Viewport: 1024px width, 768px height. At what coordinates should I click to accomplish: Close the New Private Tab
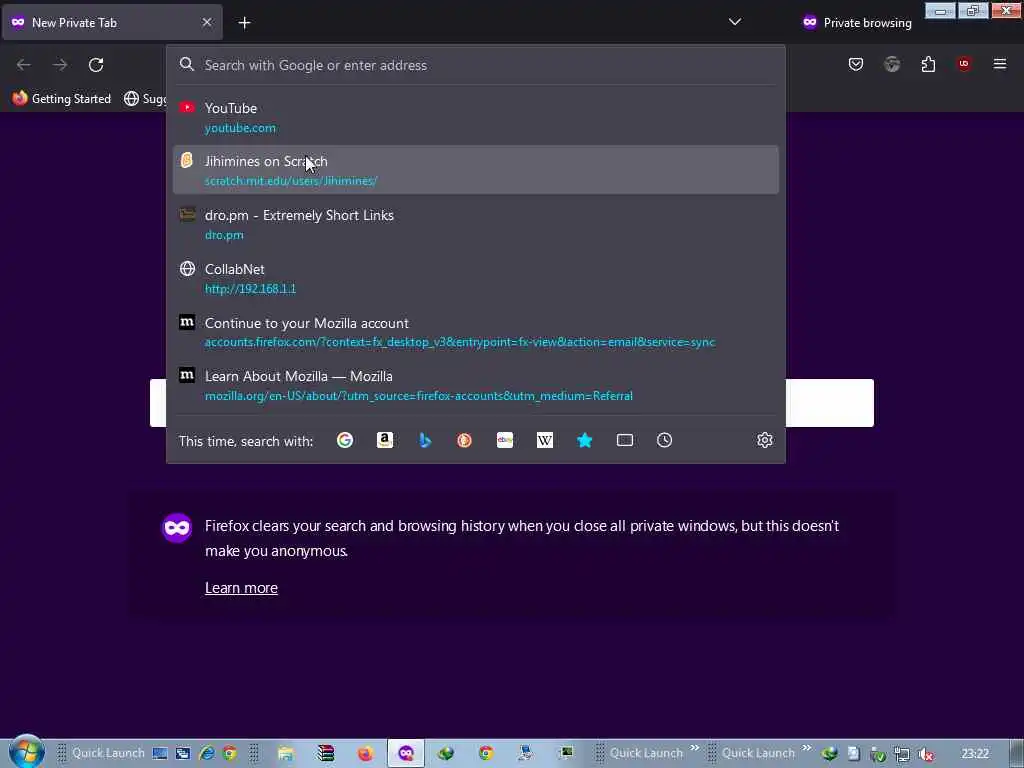pyautogui.click(x=207, y=22)
